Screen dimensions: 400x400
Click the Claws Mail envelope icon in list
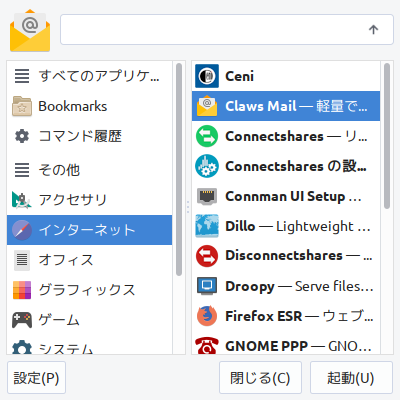tap(207, 106)
